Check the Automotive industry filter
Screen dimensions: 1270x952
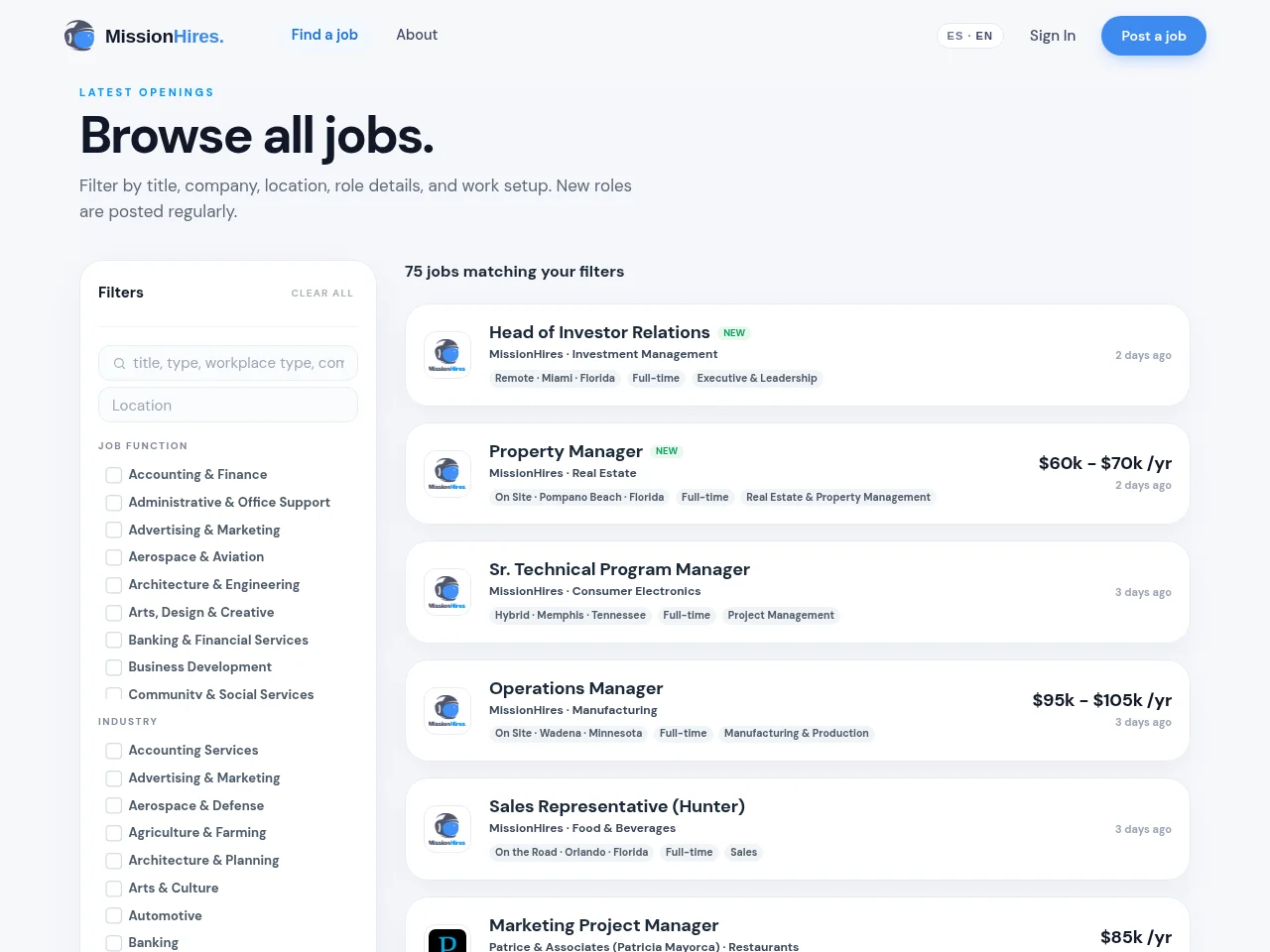click(x=114, y=916)
